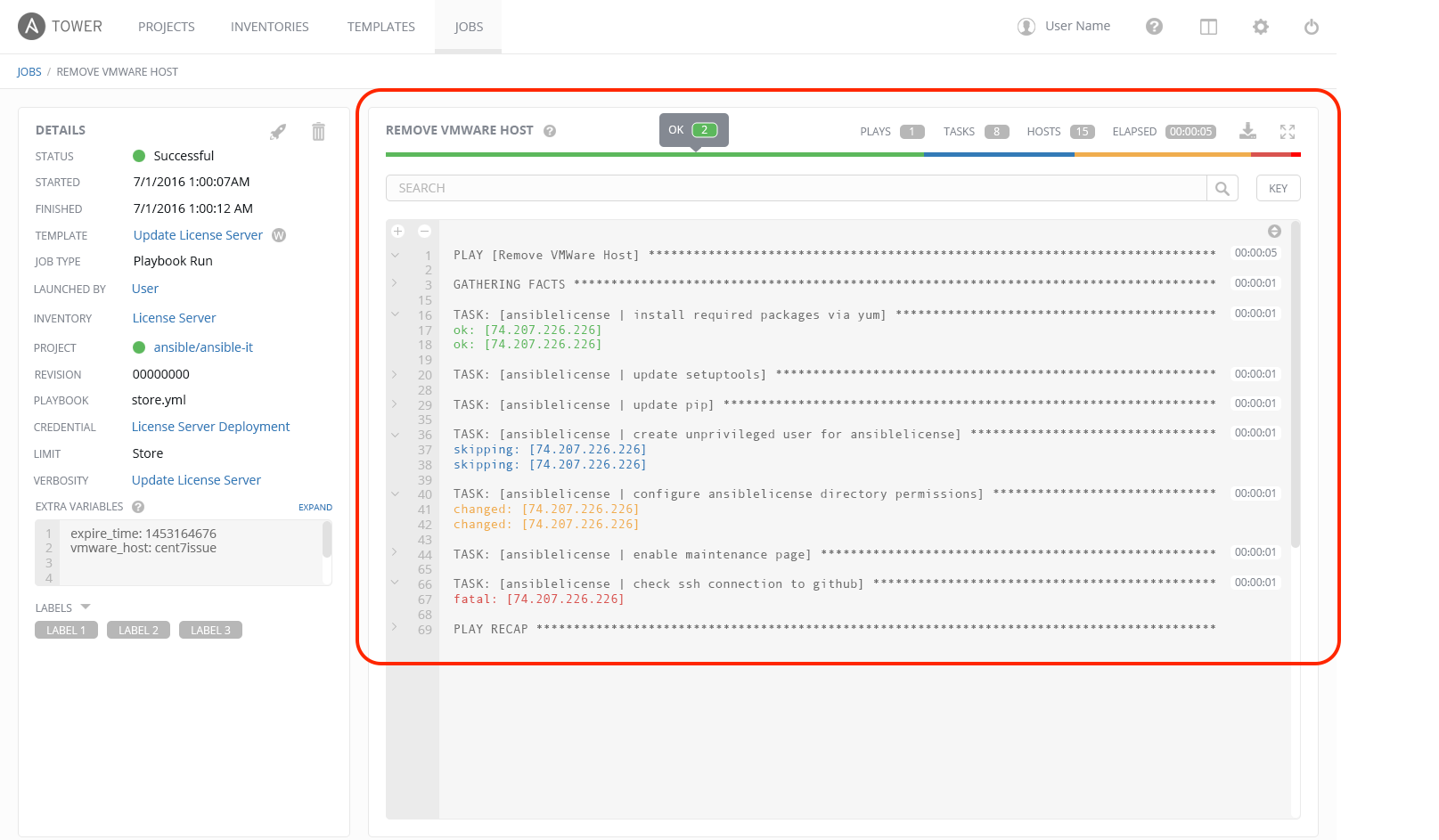Open the Templates menu
The width and height of the screenshot is (1439, 840).
(381, 27)
